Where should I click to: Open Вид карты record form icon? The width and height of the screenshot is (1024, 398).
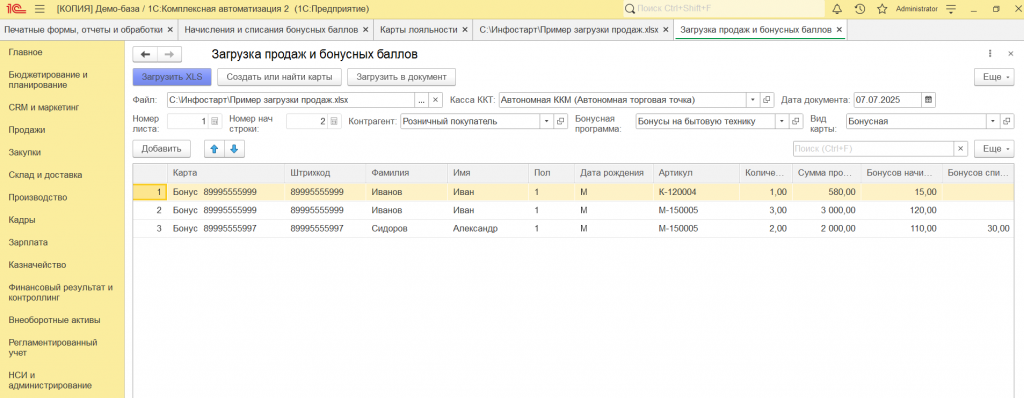coord(1007,122)
